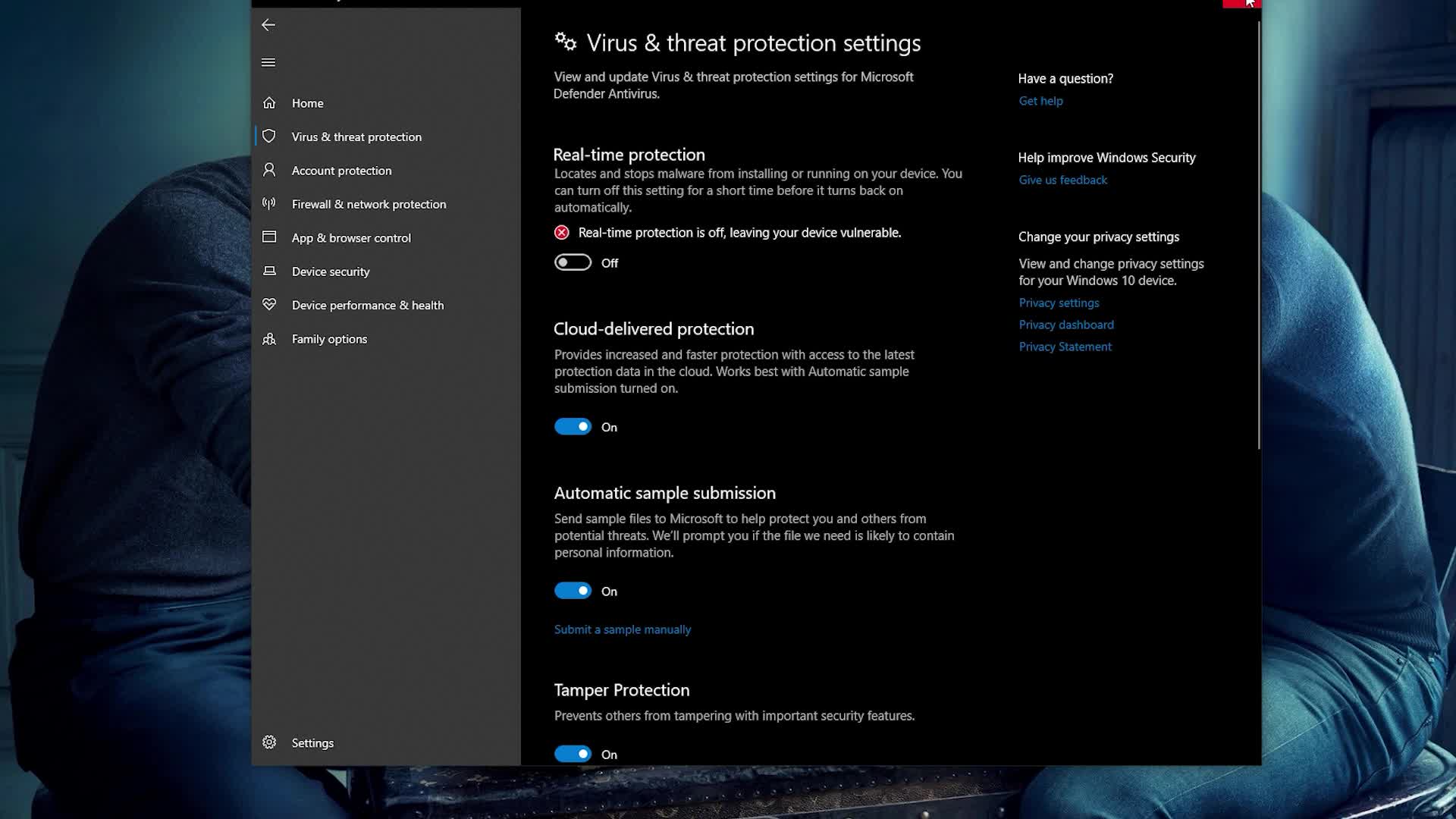Click the Device security laptop icon
The width and height of the screenshot is (1456, 819).
[x=269, y=271]
